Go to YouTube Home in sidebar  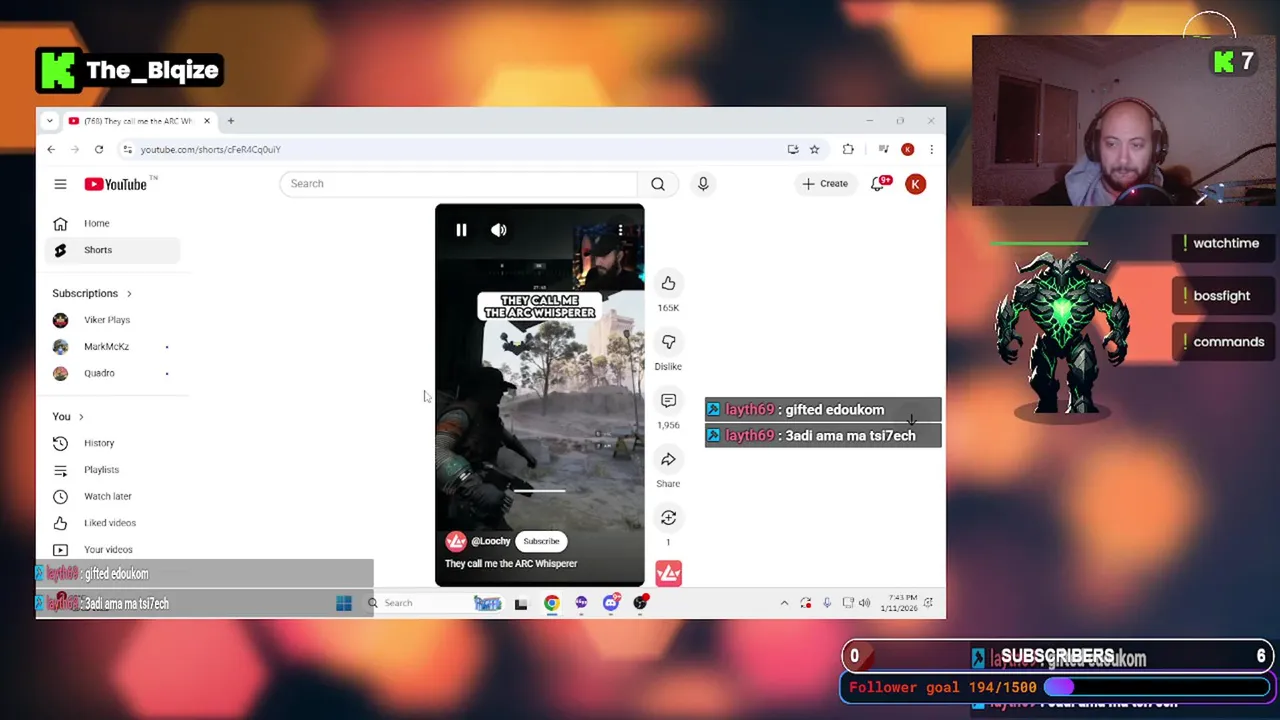[x=112, y=223]
